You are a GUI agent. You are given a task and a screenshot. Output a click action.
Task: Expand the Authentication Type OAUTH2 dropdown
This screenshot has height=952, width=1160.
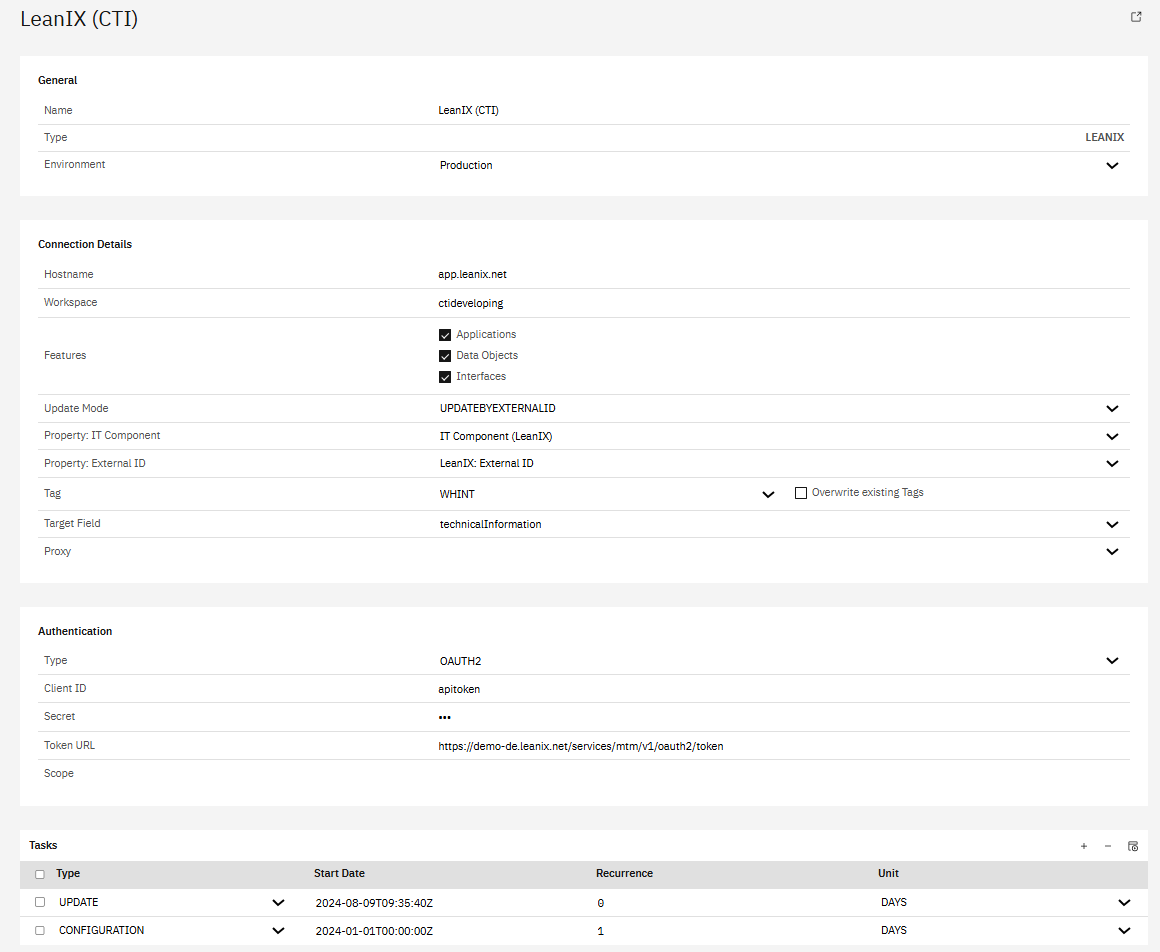click(x=1112, y=661)
